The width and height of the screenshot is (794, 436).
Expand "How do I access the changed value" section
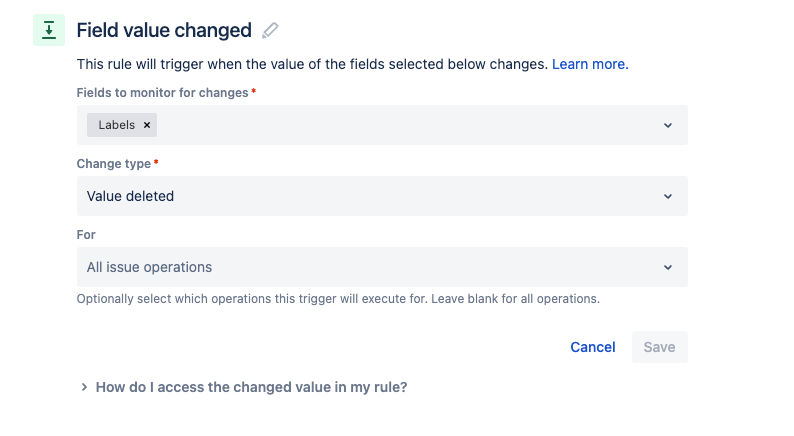coord(251,386)
